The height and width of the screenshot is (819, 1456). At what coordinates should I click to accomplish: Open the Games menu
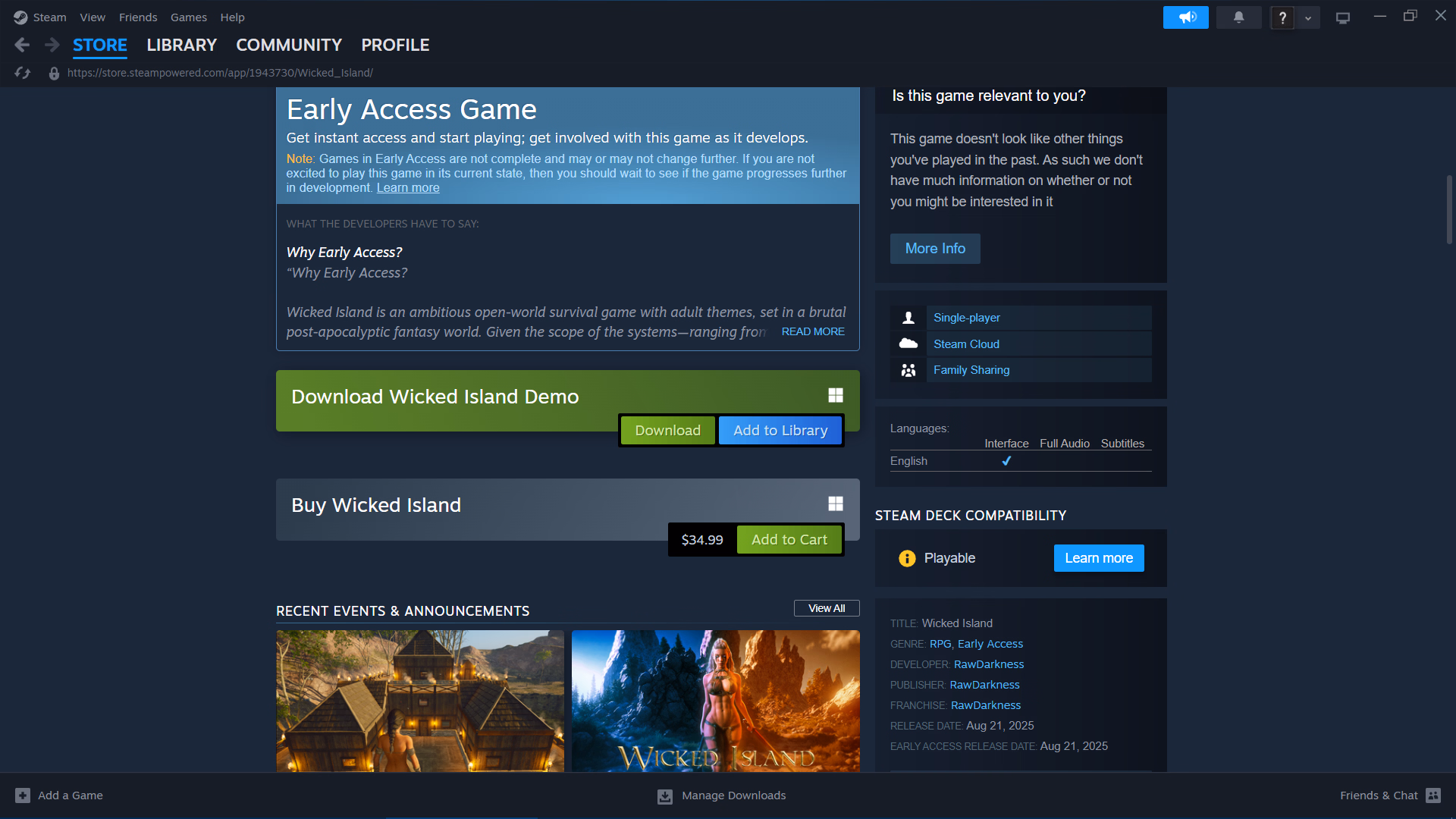188,17
